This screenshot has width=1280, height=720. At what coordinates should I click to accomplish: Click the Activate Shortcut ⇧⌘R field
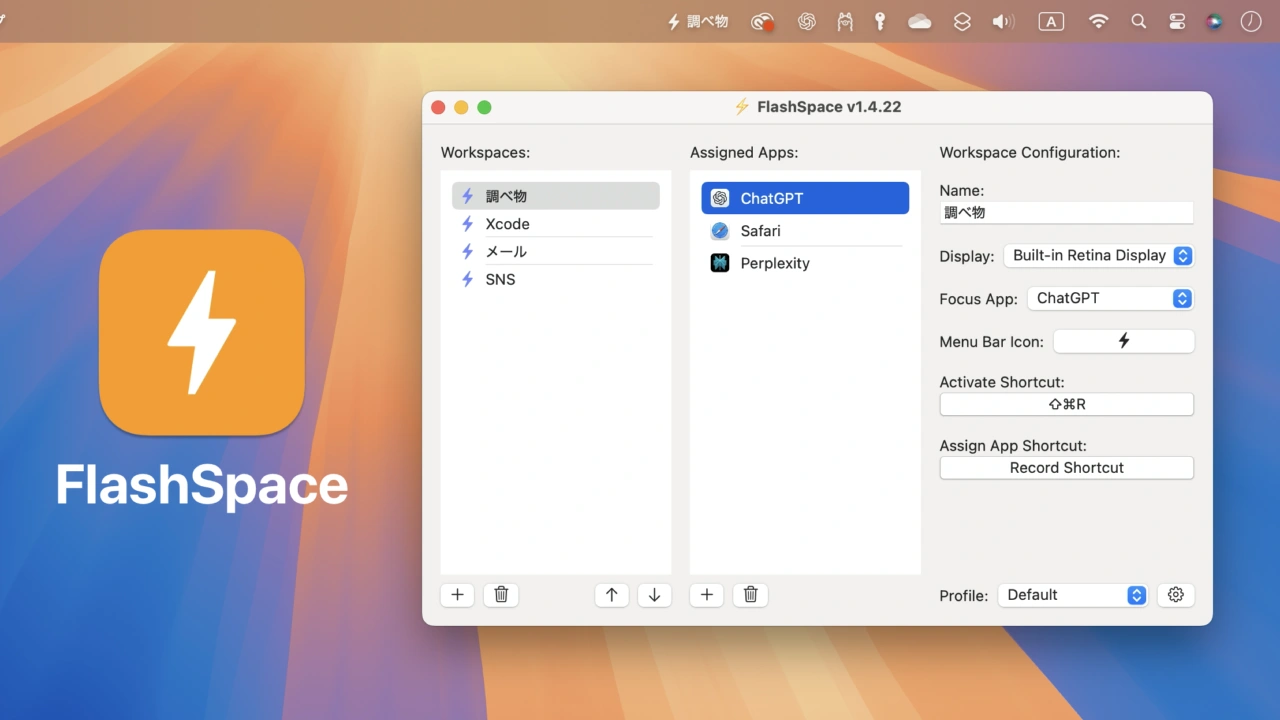(x=1067, y=404)
